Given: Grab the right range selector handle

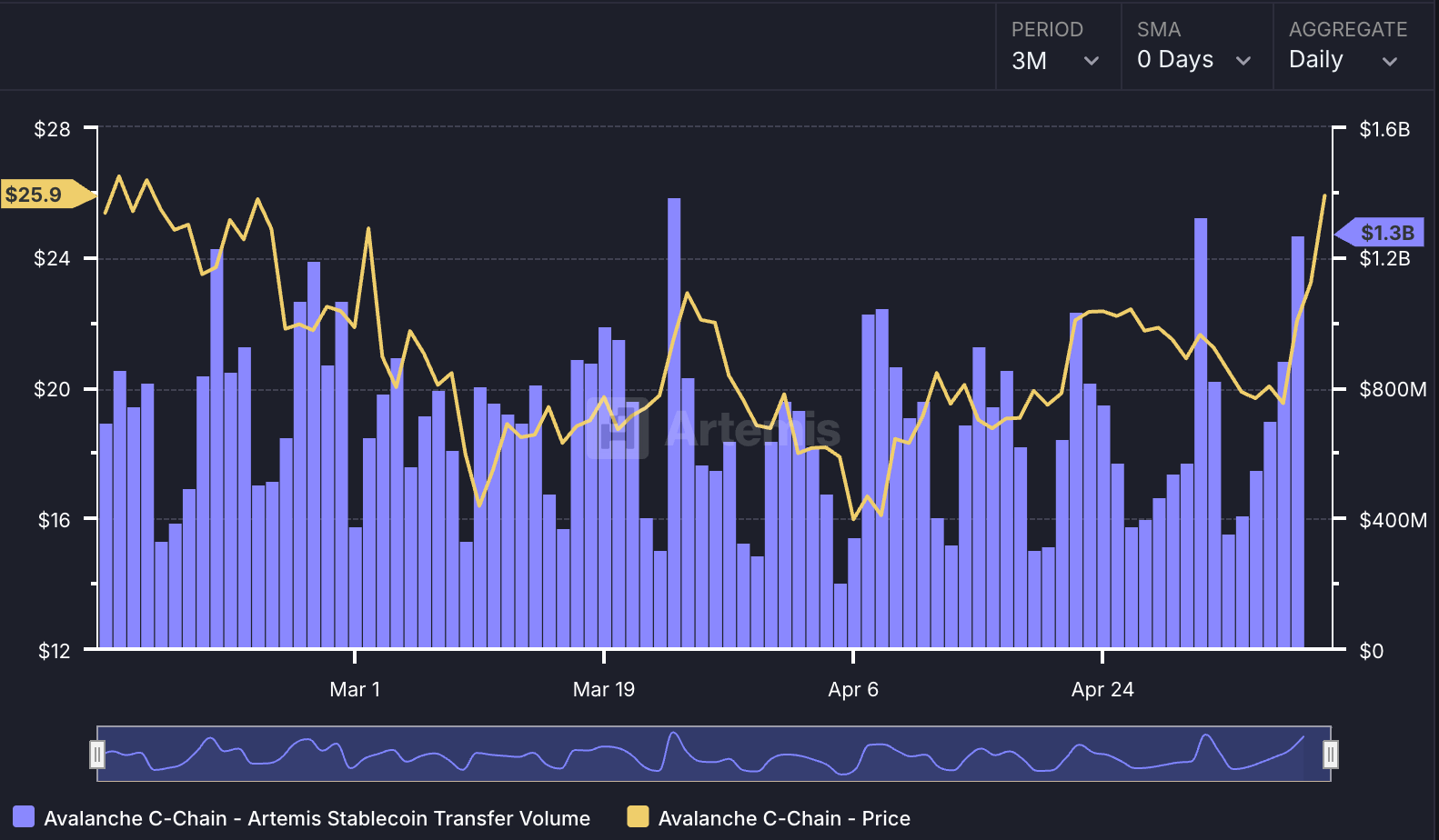Looking at the screenshot, I should coord(1331,754).
